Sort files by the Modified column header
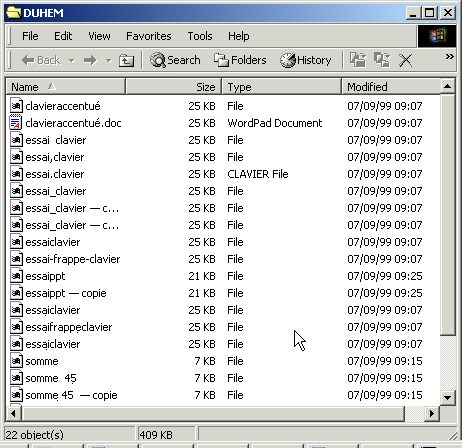 [391, 87]
